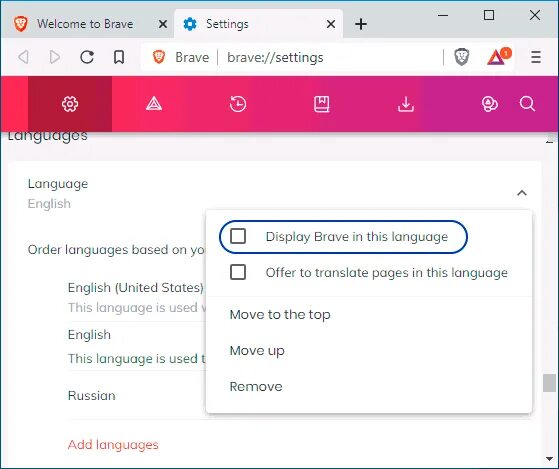Select Move to the top
This screenshot has height=469, width=559.
click(369, 315)
